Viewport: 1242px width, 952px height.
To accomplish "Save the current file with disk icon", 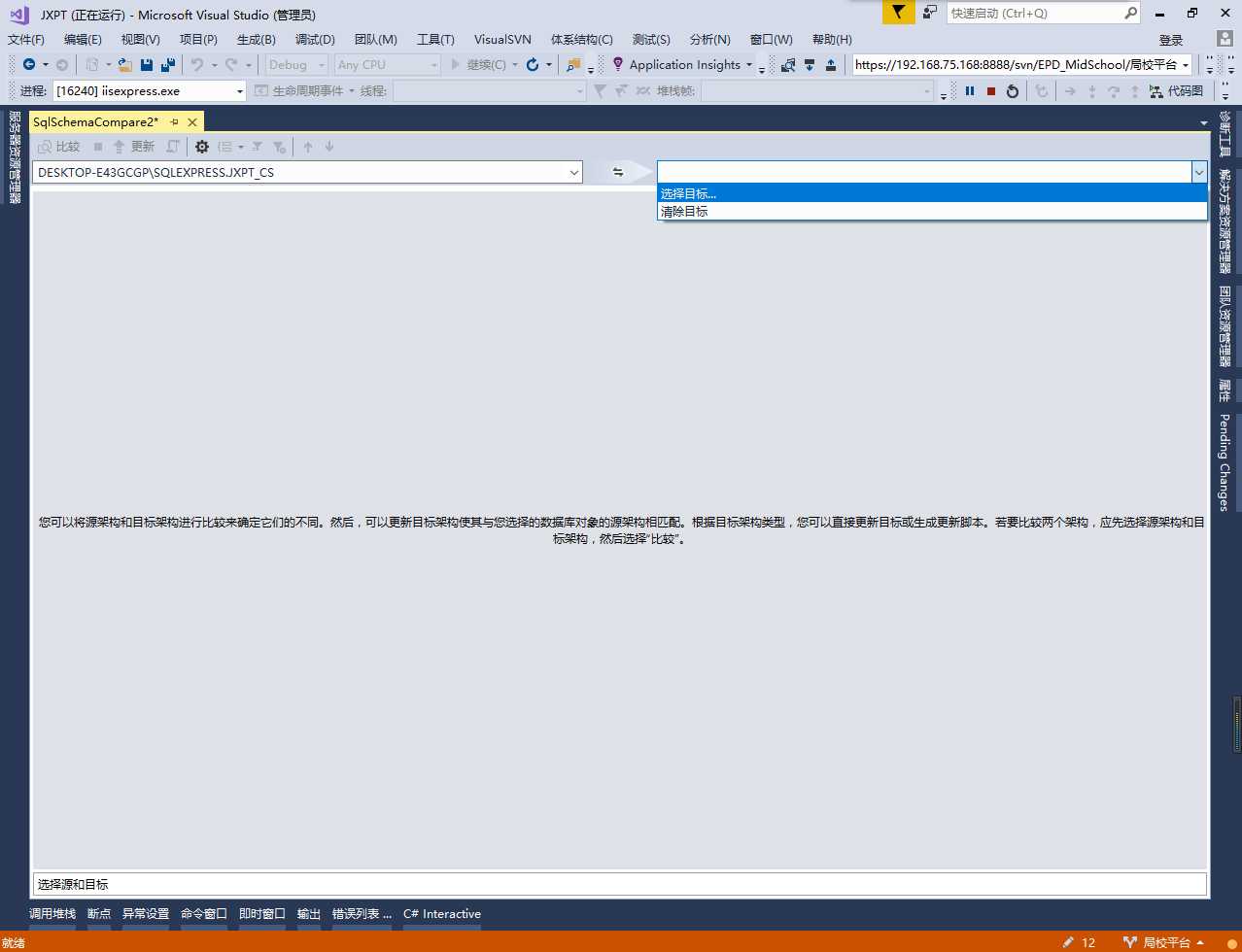I will (x=147, y=65).
